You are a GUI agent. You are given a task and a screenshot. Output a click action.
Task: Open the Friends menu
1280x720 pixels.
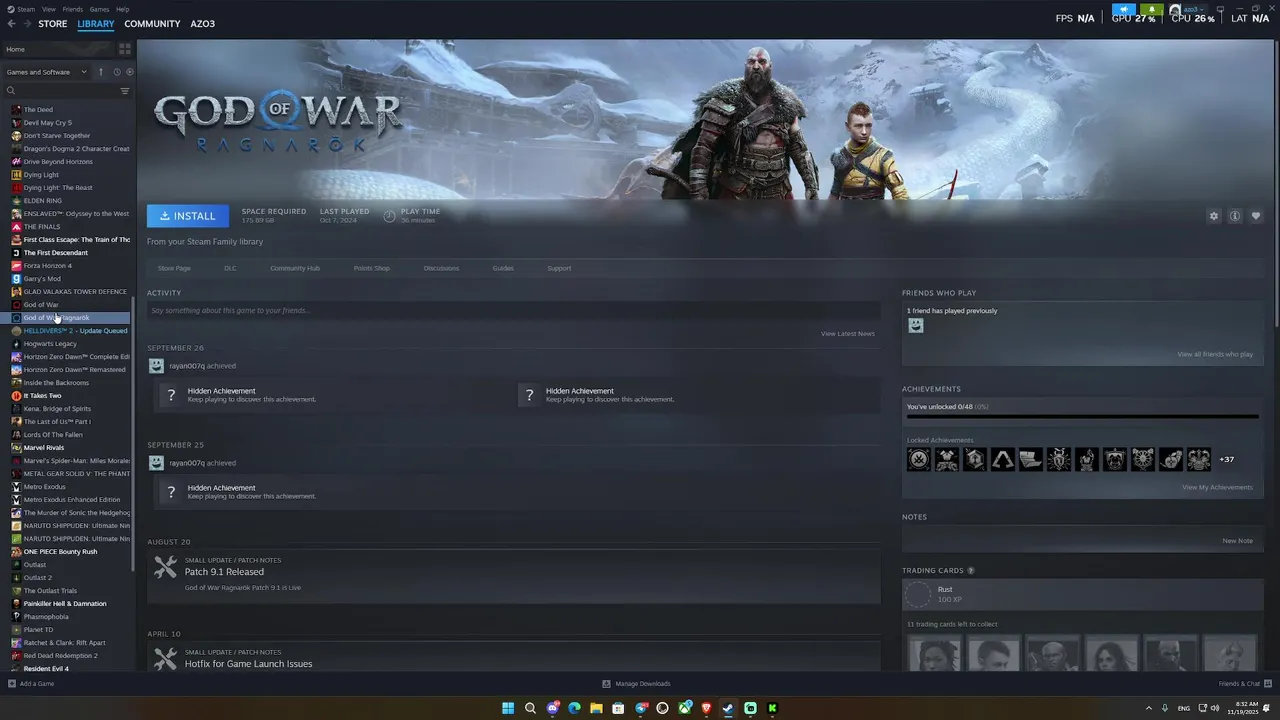click(73, 9)
